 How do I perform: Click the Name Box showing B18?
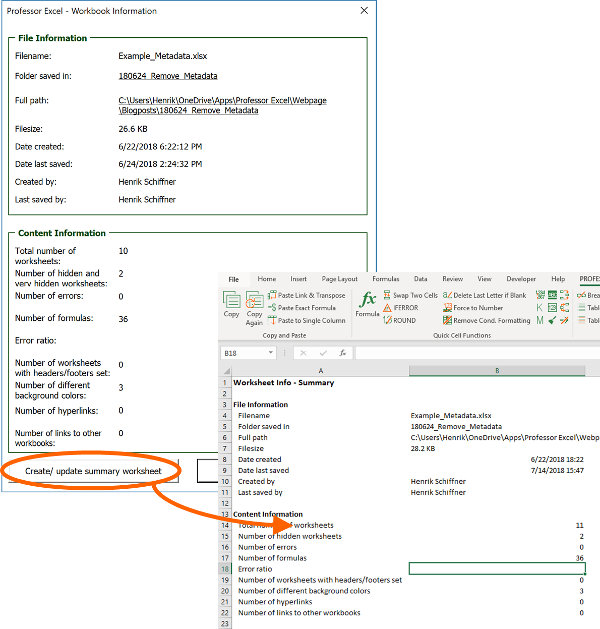(x=243, y=353)
